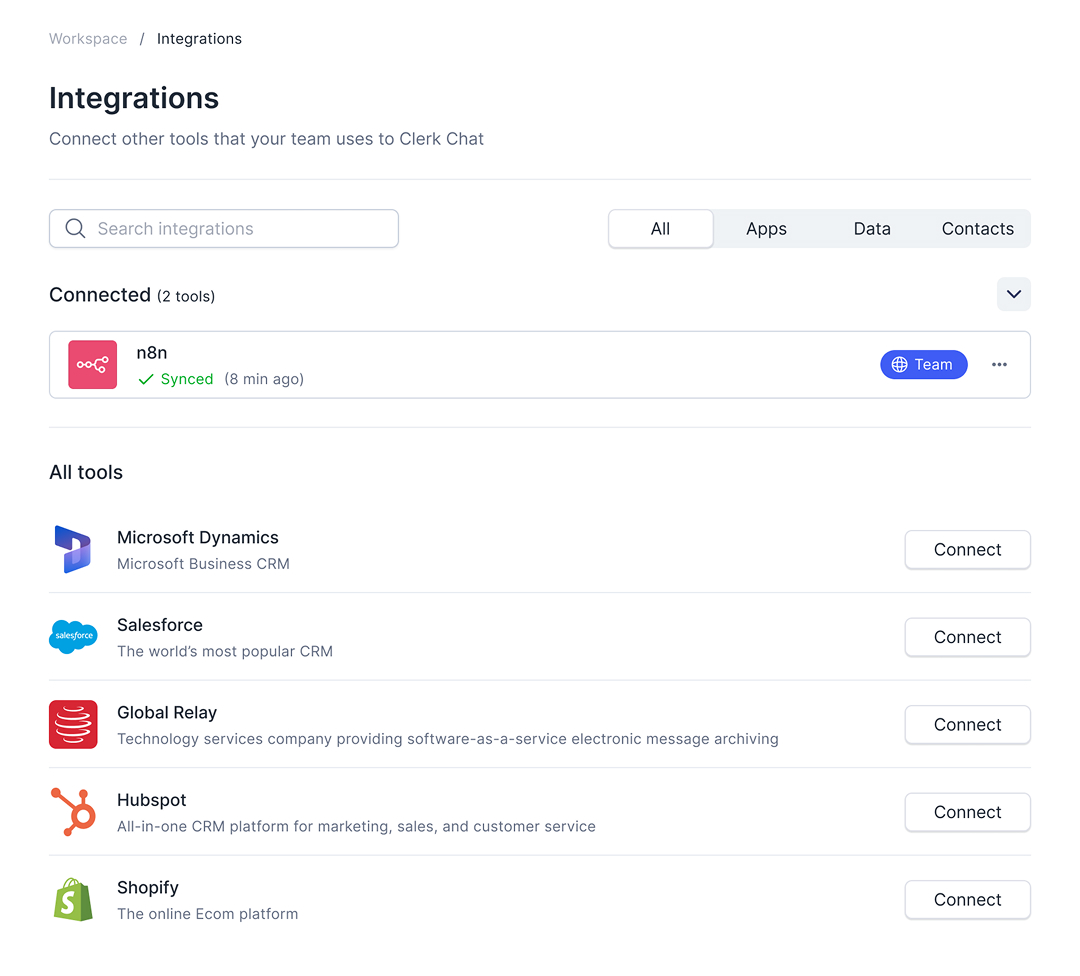Connect the Salesforce integration
This screenshot has width=1080, height=976.
click(967, 637)
